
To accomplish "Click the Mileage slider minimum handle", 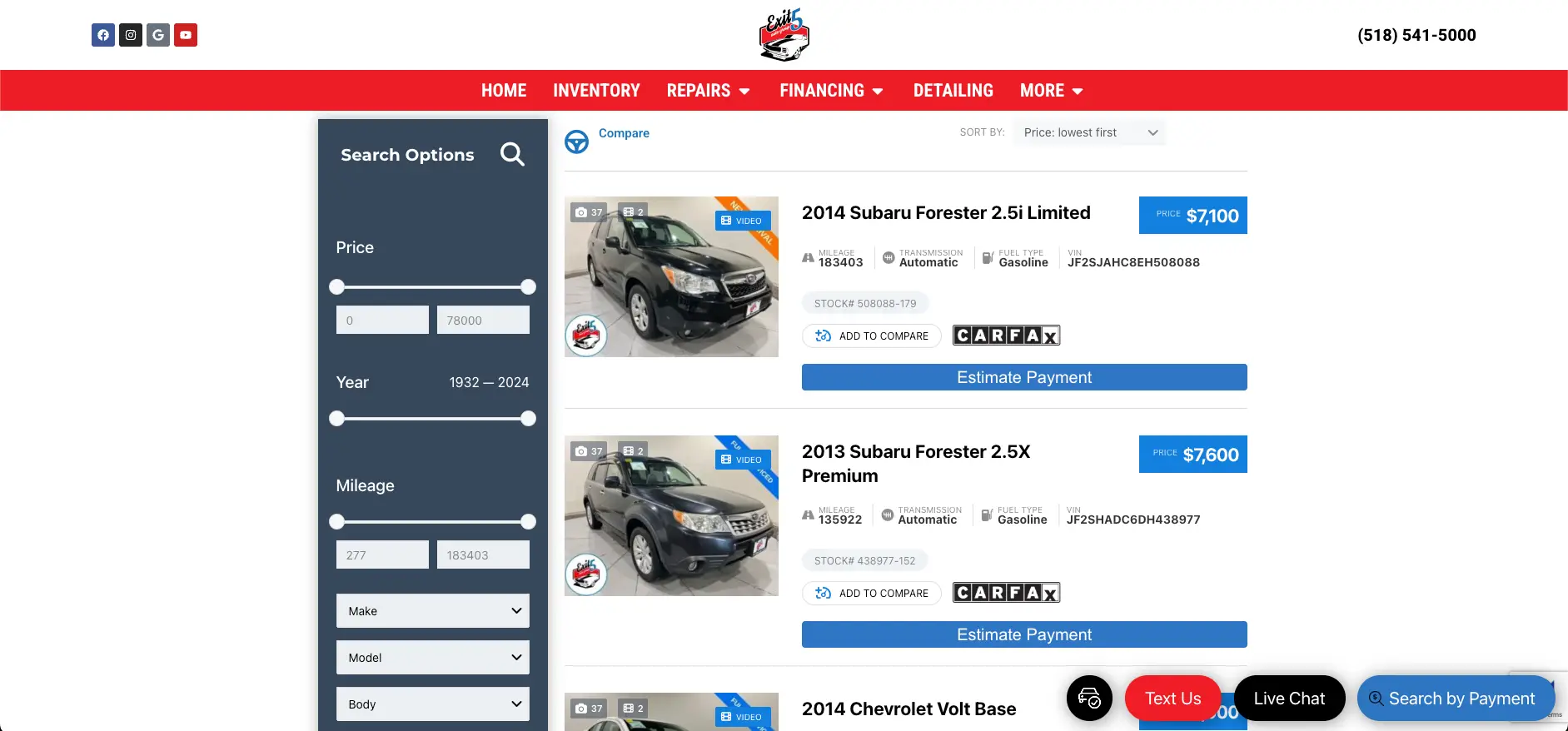I will [x=336, y=522].
